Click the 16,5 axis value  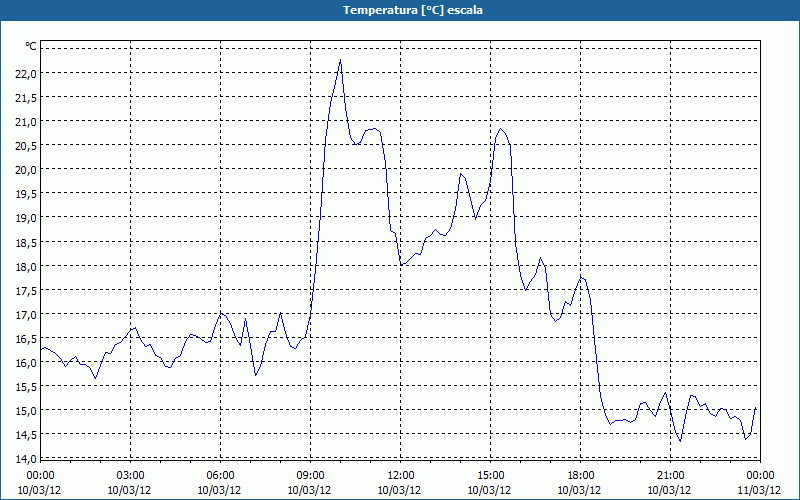coord(26,339)
